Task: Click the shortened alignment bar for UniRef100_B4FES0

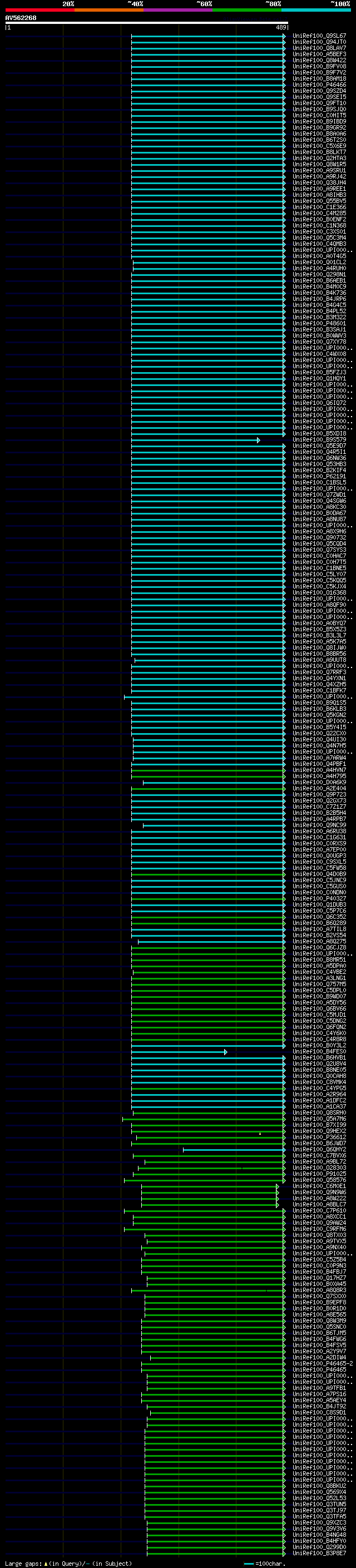Action: (179, 1052)
